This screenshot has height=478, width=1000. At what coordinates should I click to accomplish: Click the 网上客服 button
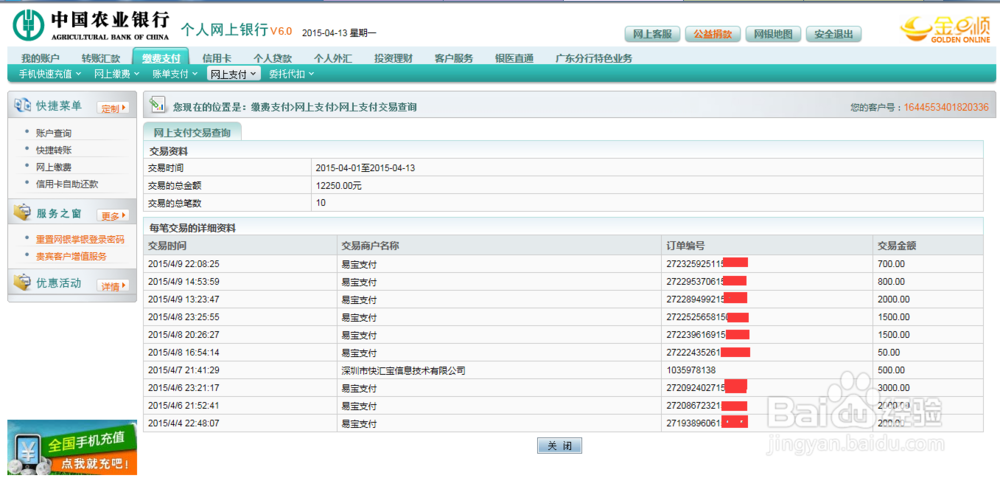coord(652,34)
